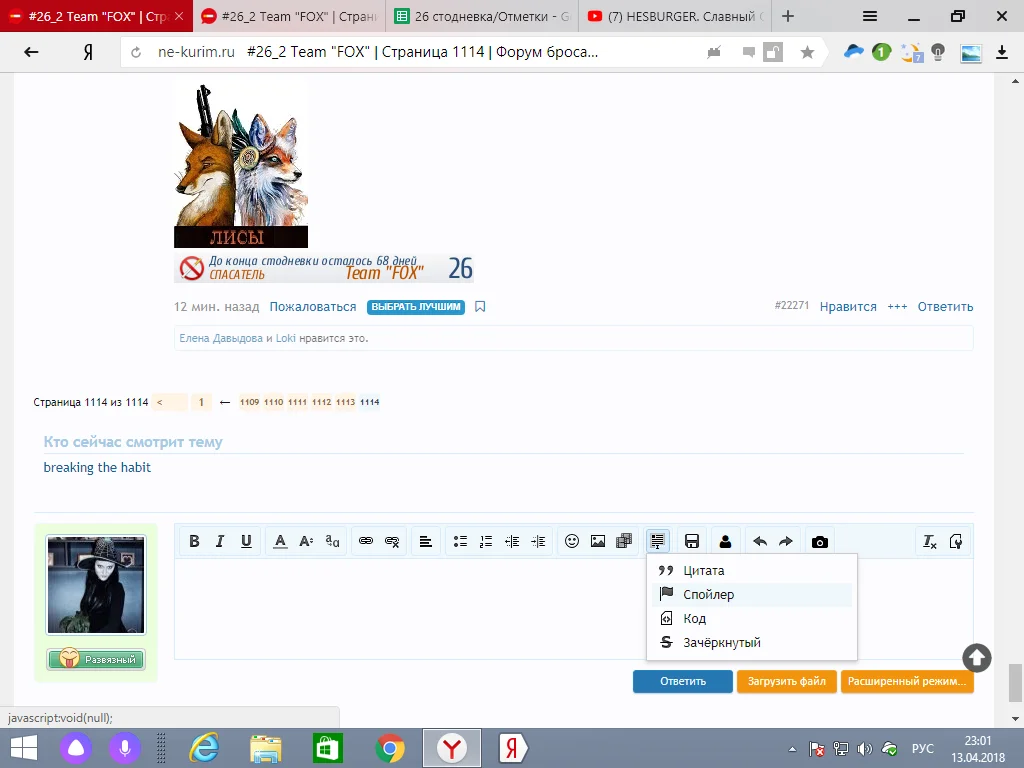Go to page 1113
Screen dimensions: 1024x768
pyautogui.click(x=345, y=402)
